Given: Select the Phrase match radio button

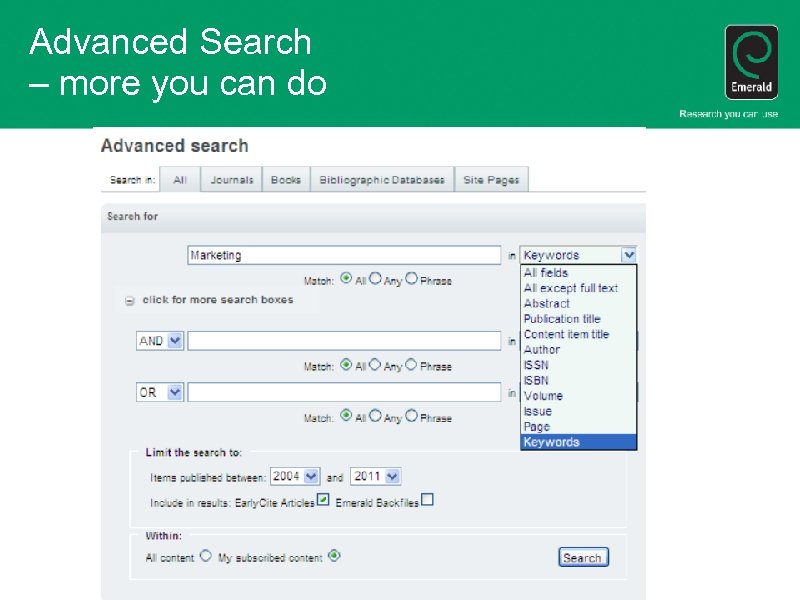Looking at the screenshot, I should 410,280.
